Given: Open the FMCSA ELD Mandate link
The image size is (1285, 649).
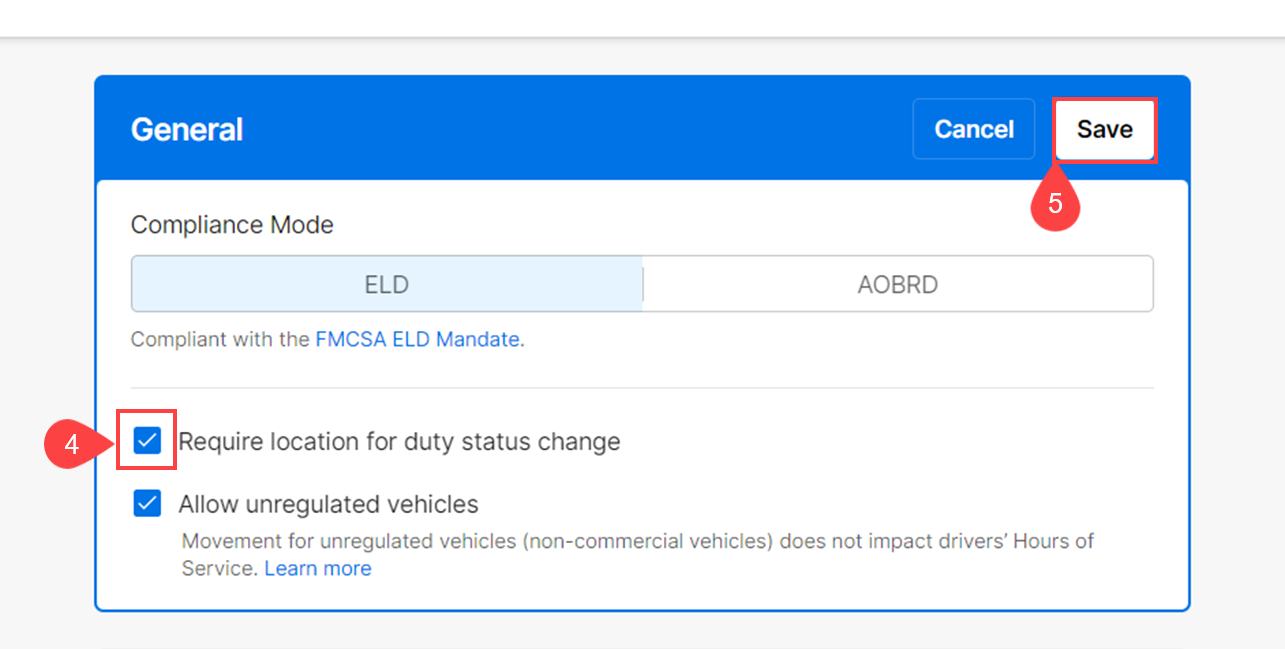Looking at the screenshot, I should (x=417, y=339).
